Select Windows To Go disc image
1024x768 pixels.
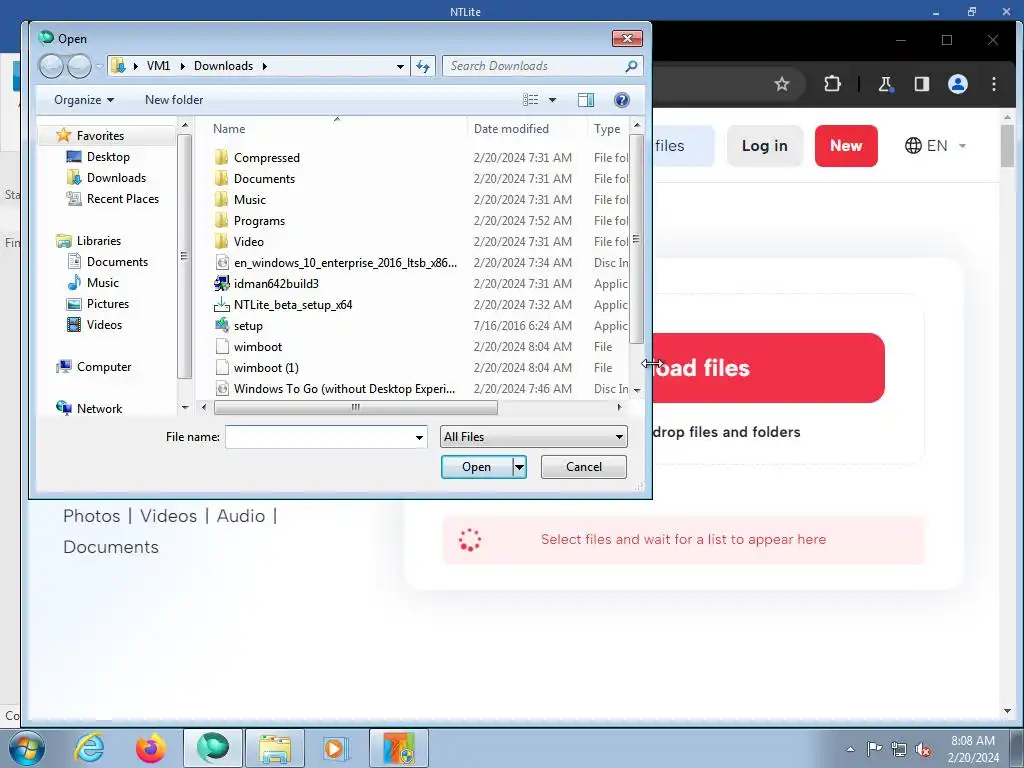click(344, 389)
